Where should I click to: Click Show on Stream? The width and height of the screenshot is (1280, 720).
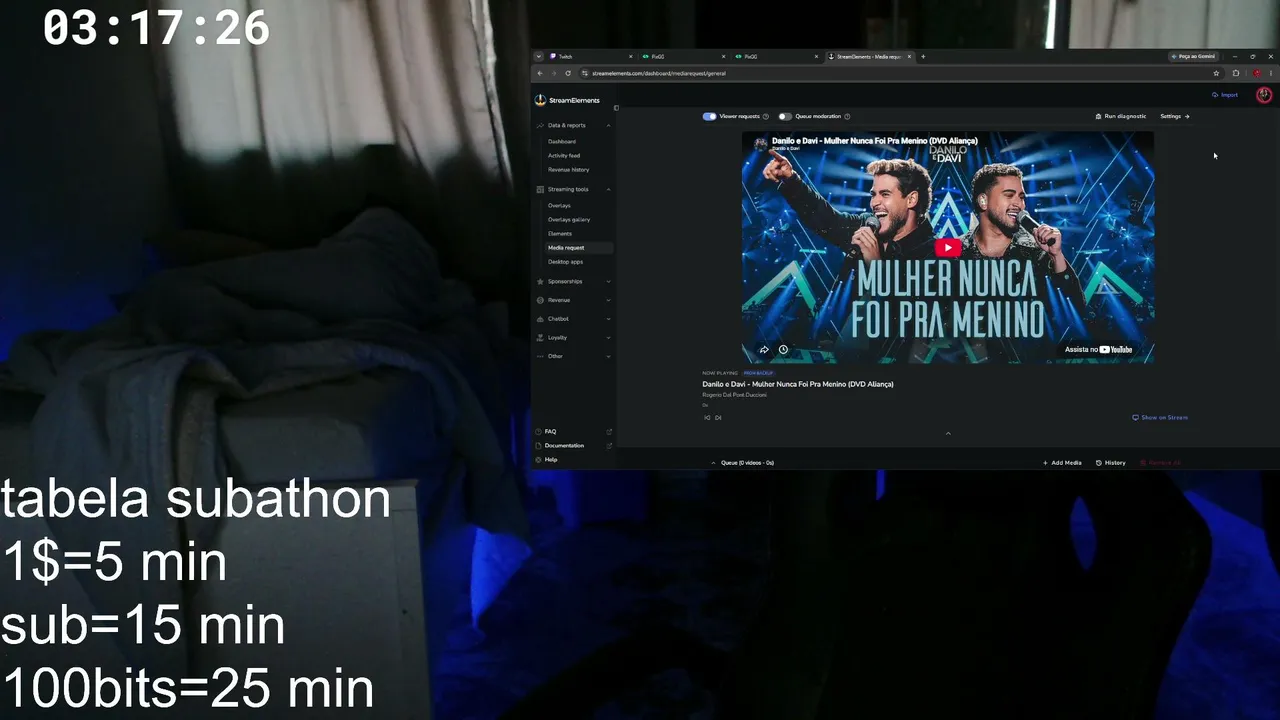(x=1160, y=418)
